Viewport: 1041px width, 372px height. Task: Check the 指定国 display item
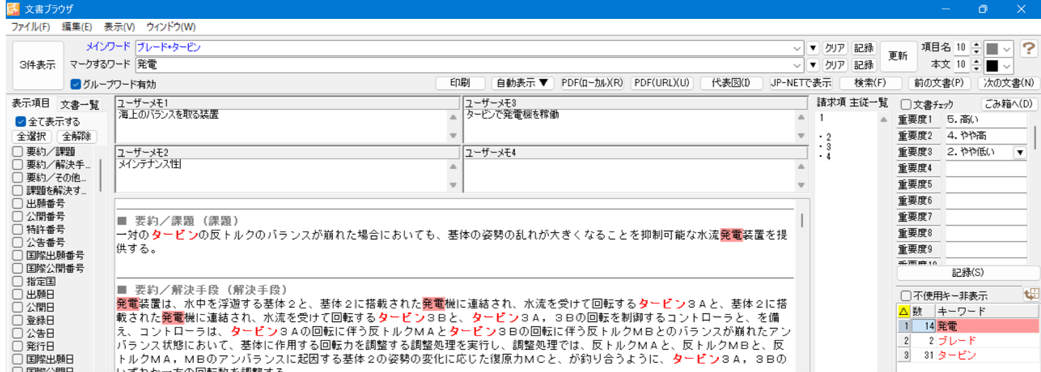click(x=17, y=282)
